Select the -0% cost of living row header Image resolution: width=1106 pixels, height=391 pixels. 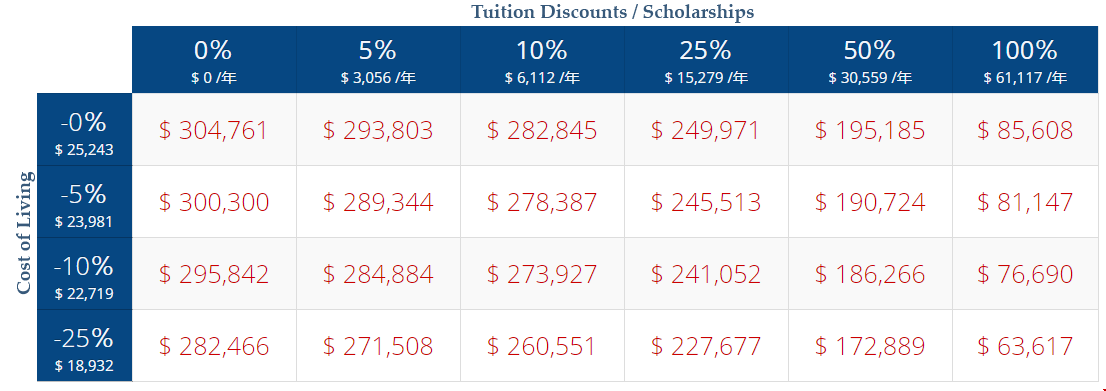[84, 130]
